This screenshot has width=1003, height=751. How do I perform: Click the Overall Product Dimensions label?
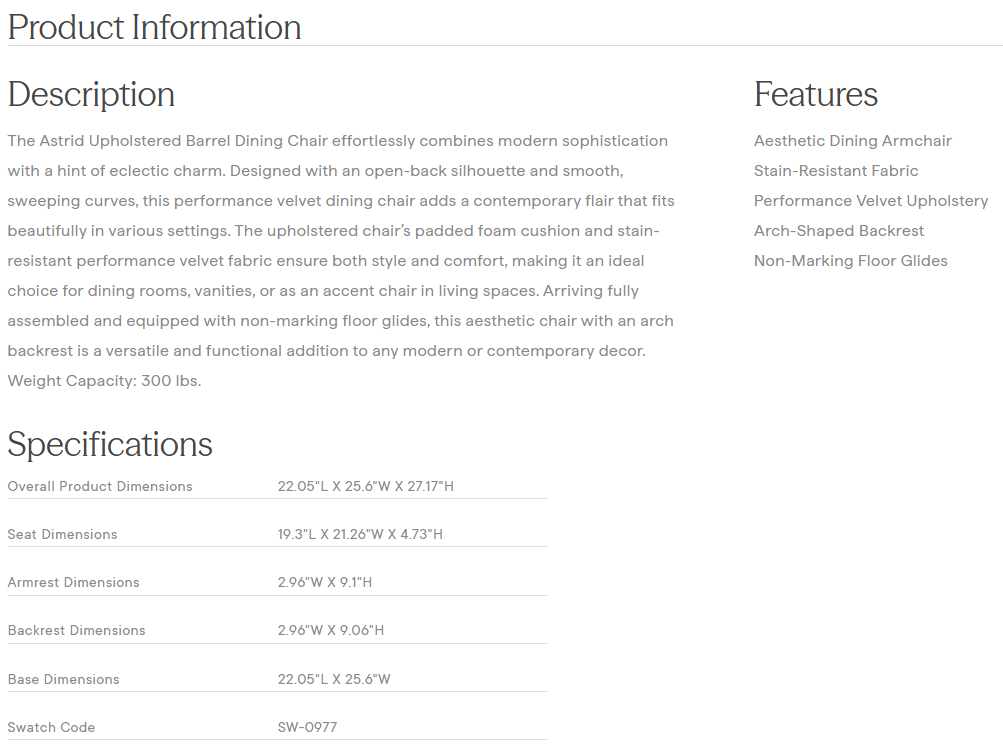[100, 487]
